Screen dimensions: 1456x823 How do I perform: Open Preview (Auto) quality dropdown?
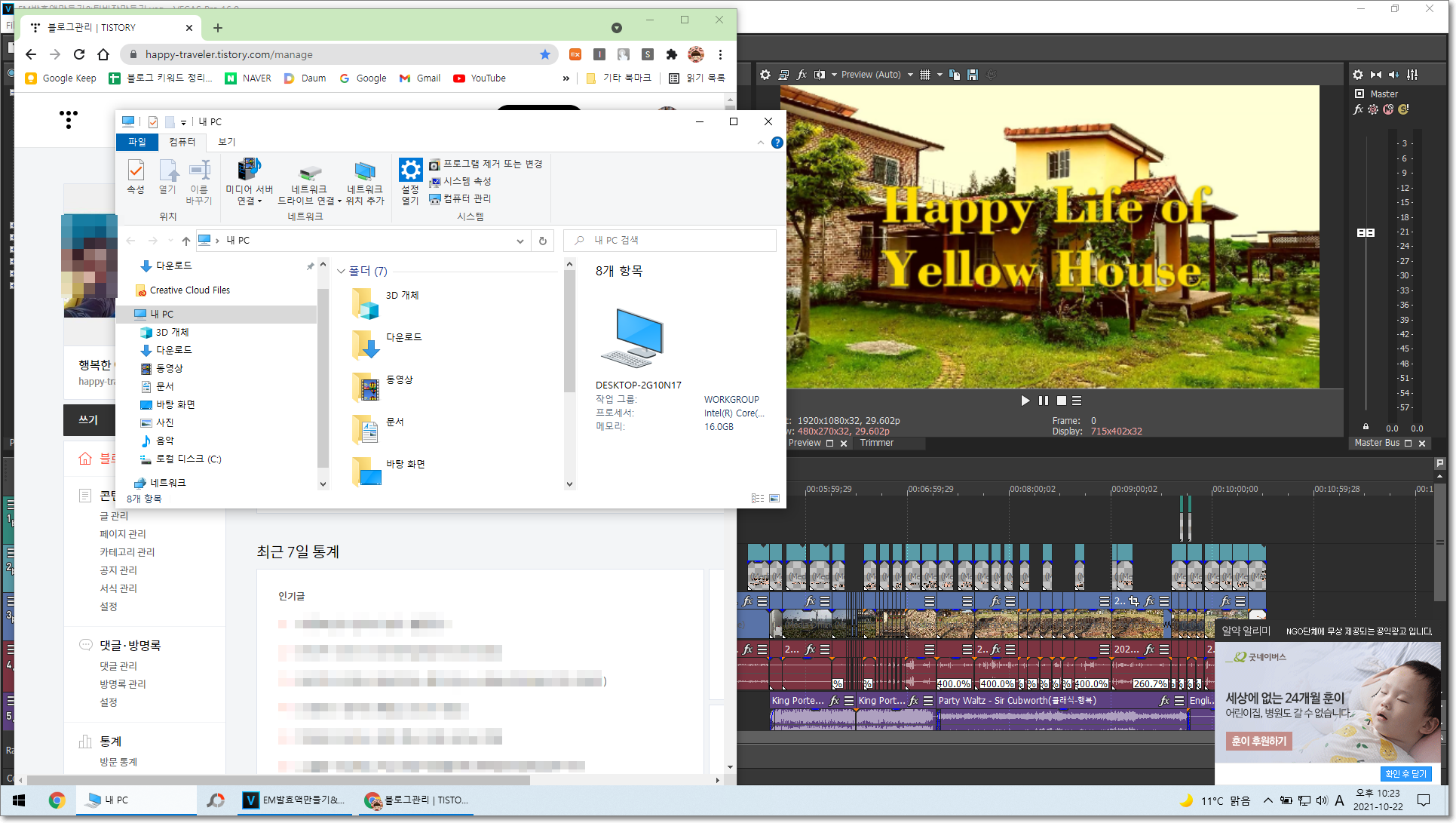click(910, 75)
